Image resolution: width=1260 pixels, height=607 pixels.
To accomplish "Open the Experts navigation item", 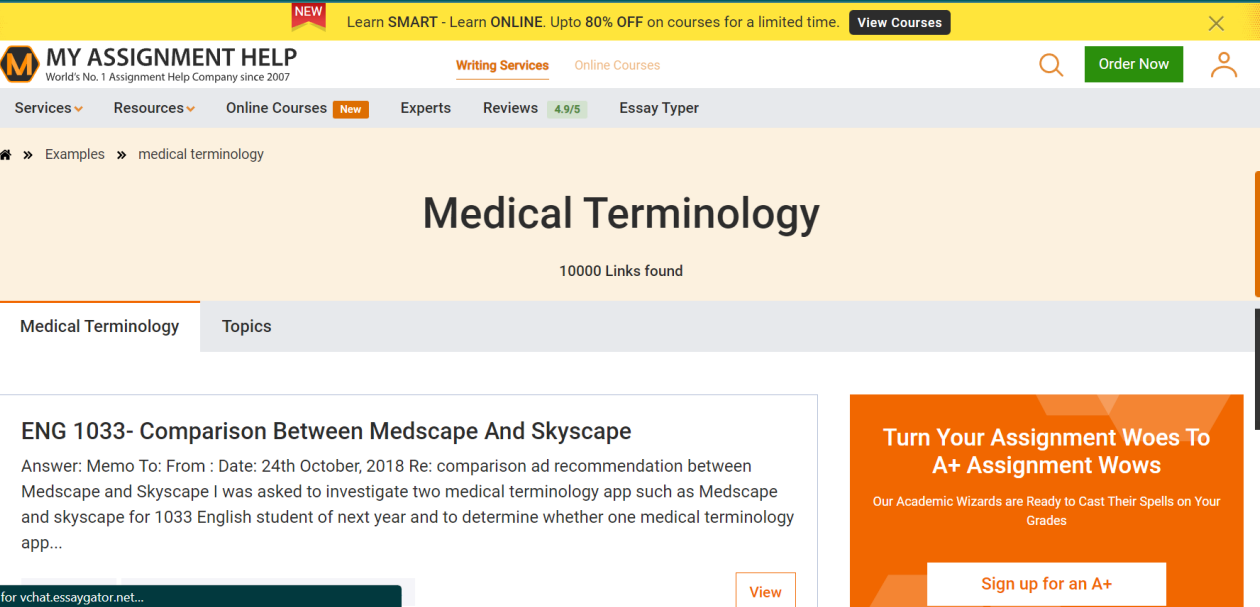I will (425, 108).
